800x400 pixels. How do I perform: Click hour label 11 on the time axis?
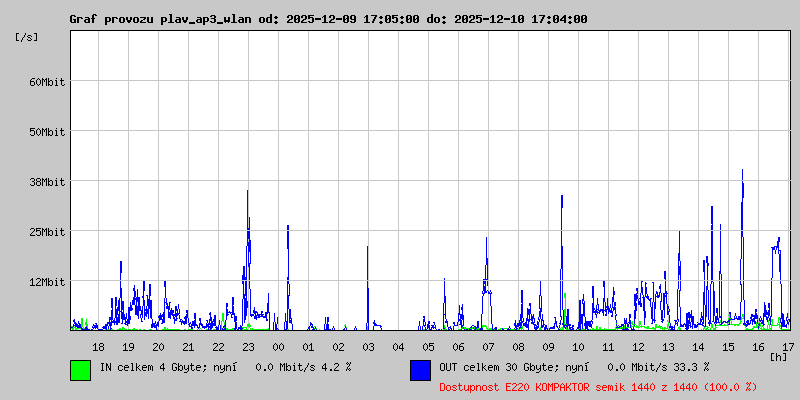608,347
